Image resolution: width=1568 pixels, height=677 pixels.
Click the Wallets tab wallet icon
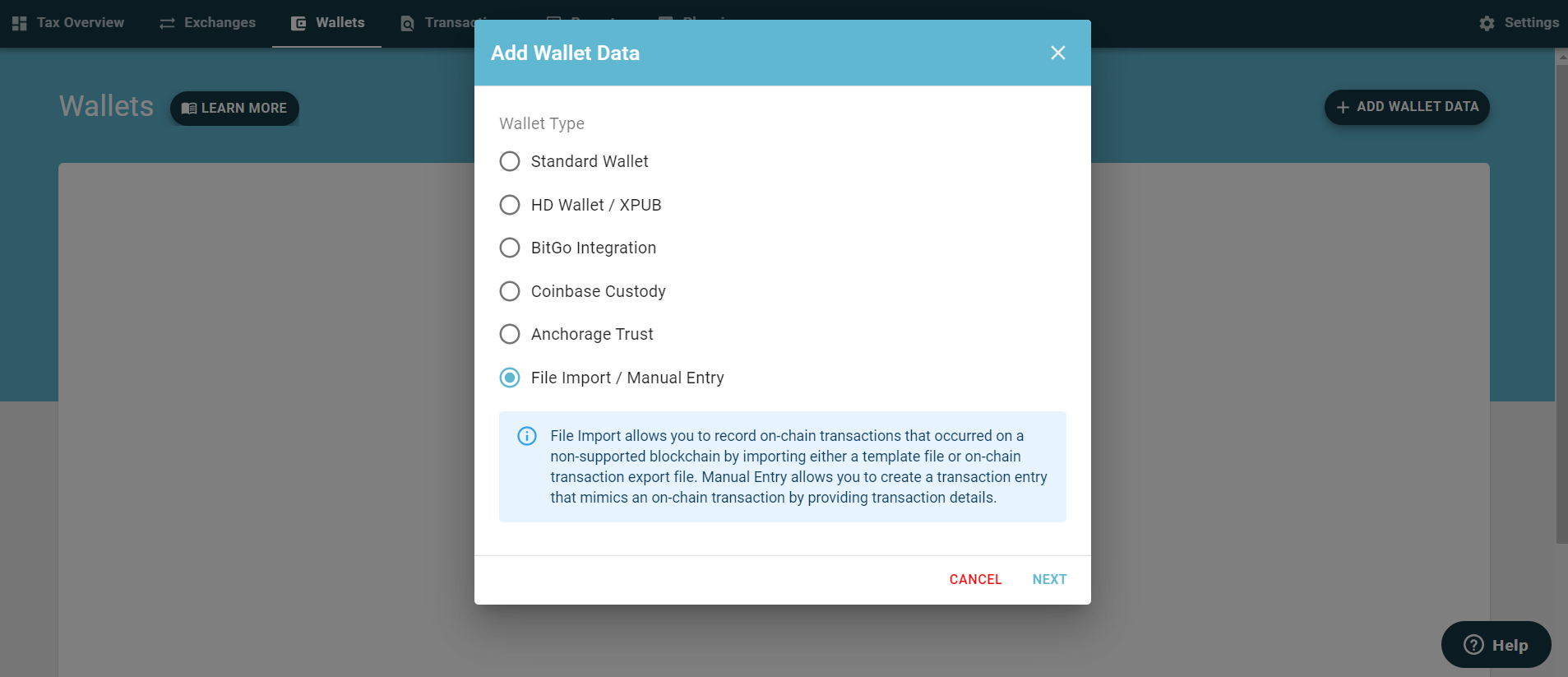pyautogui.click(x=298, y=23)
